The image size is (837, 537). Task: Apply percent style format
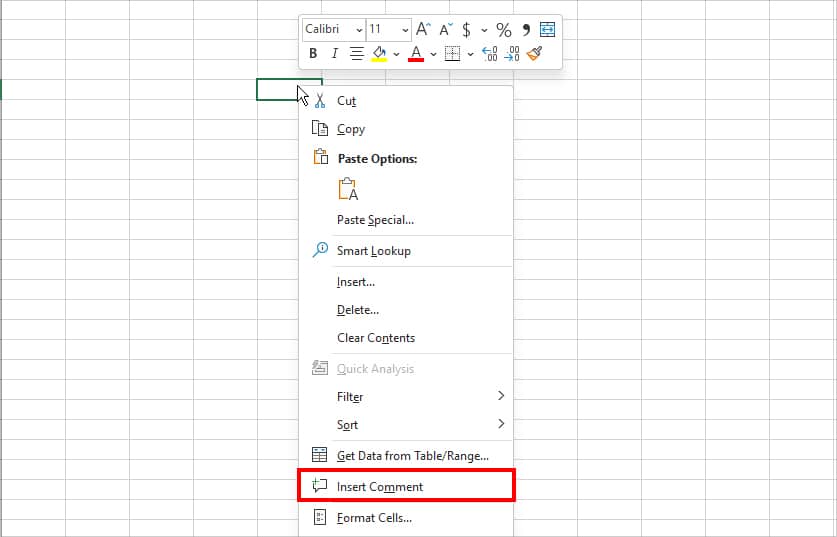point(503,29)
